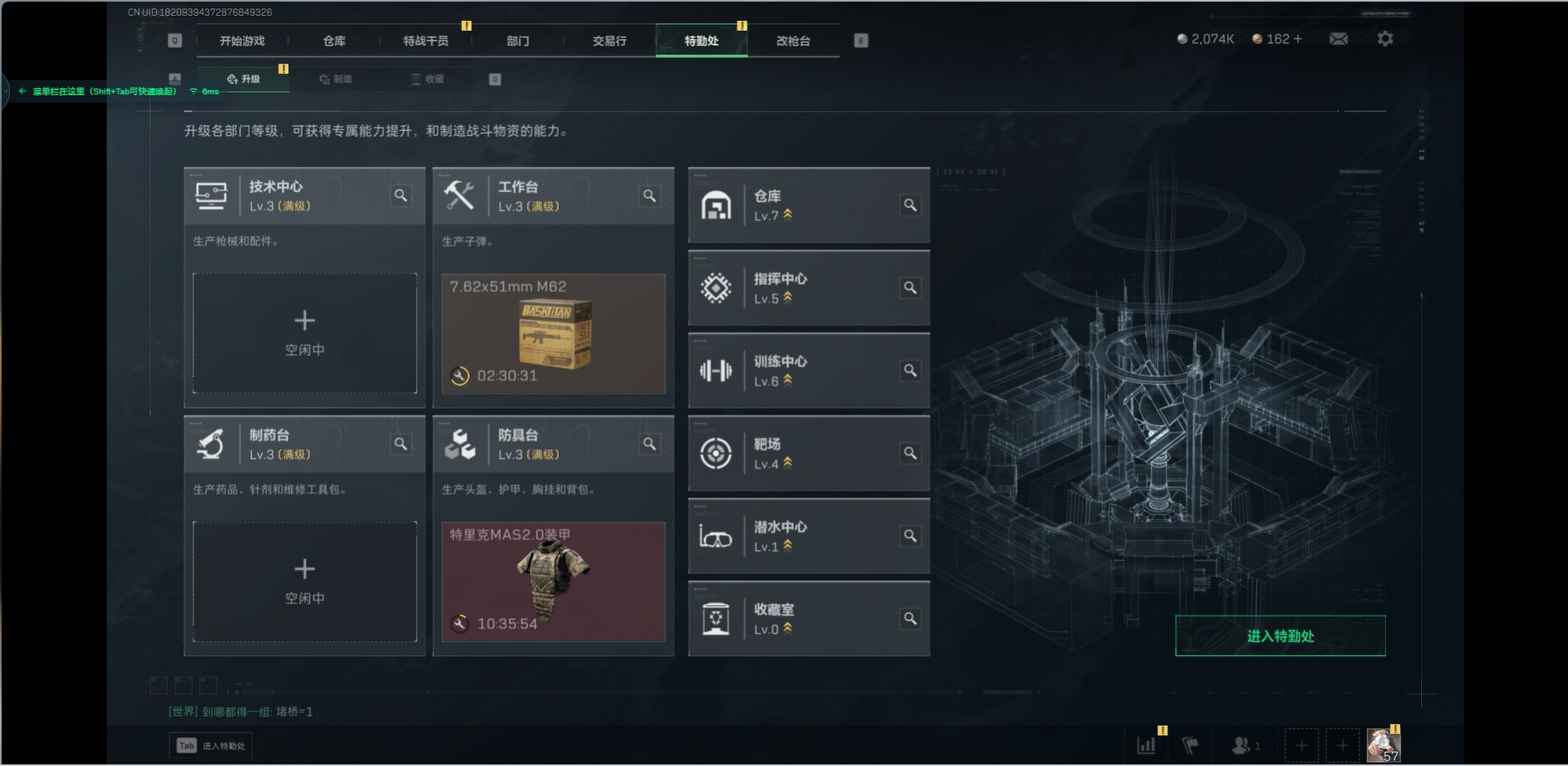Upgrade 收藏室 via its level arrow
Viewport: 1568px width, 766px height.
coord(788,629)
